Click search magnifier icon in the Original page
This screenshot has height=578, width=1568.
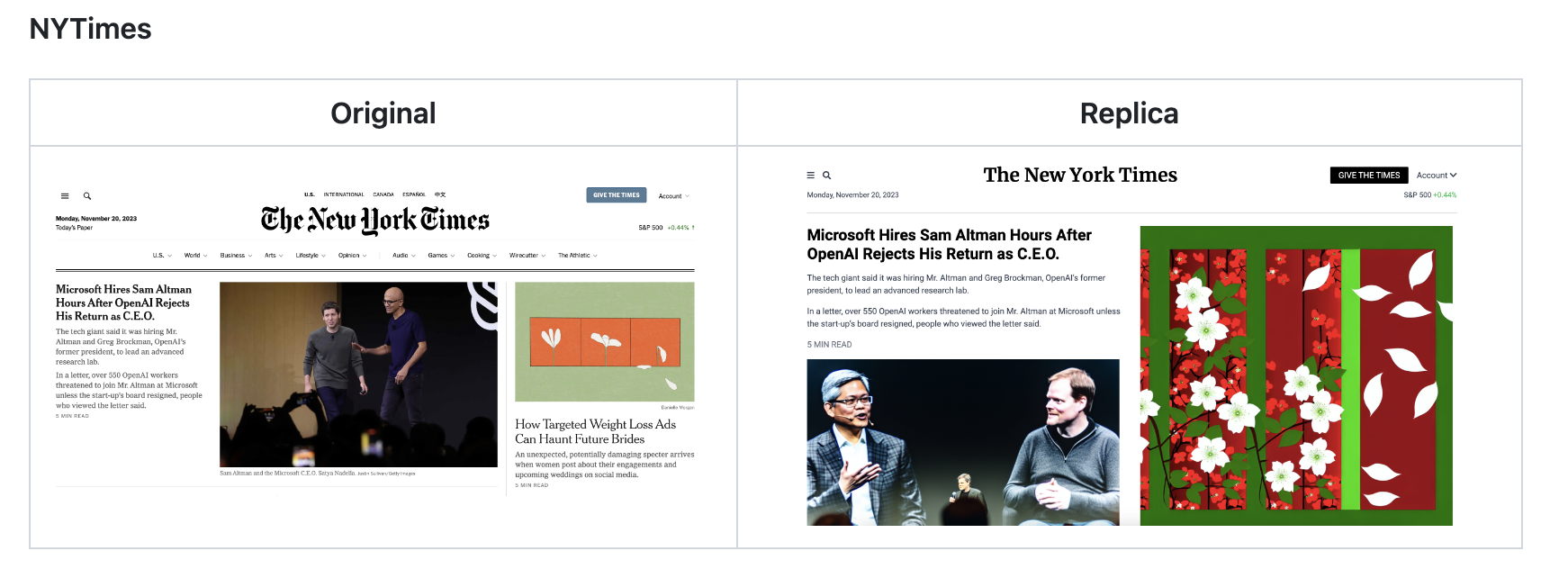[x=87, y=196]
